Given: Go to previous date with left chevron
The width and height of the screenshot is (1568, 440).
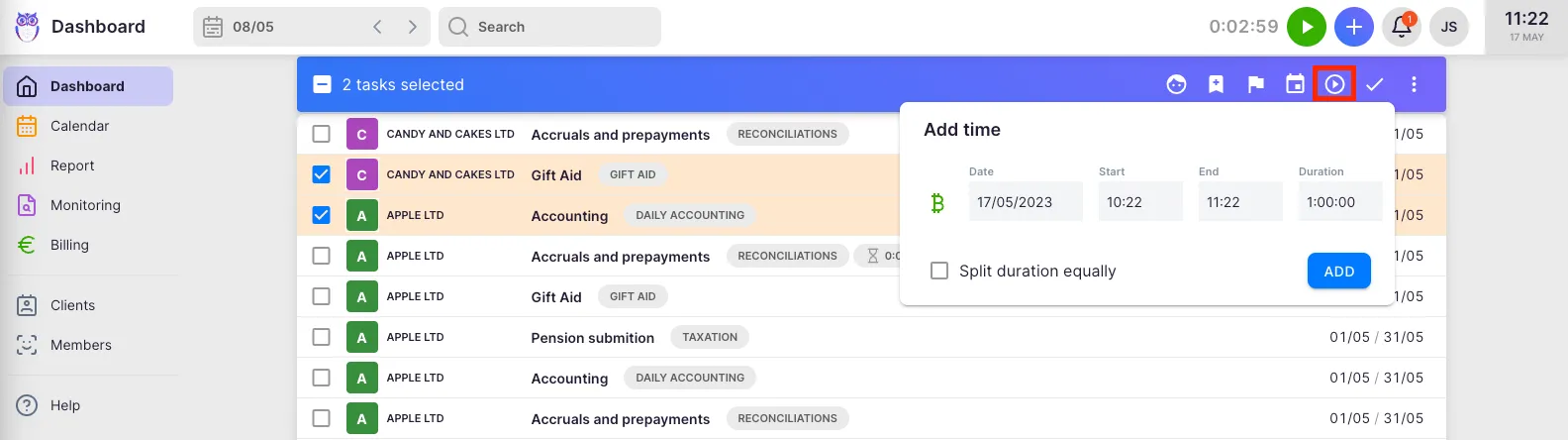Looking at the screenshot, I should click(377, 27).
